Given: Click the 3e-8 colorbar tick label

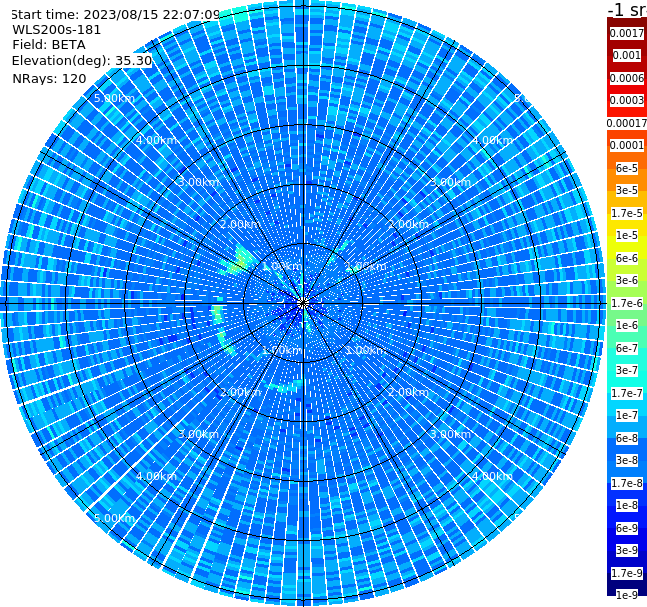Looking at the screenshot, I should pos(627,460).
